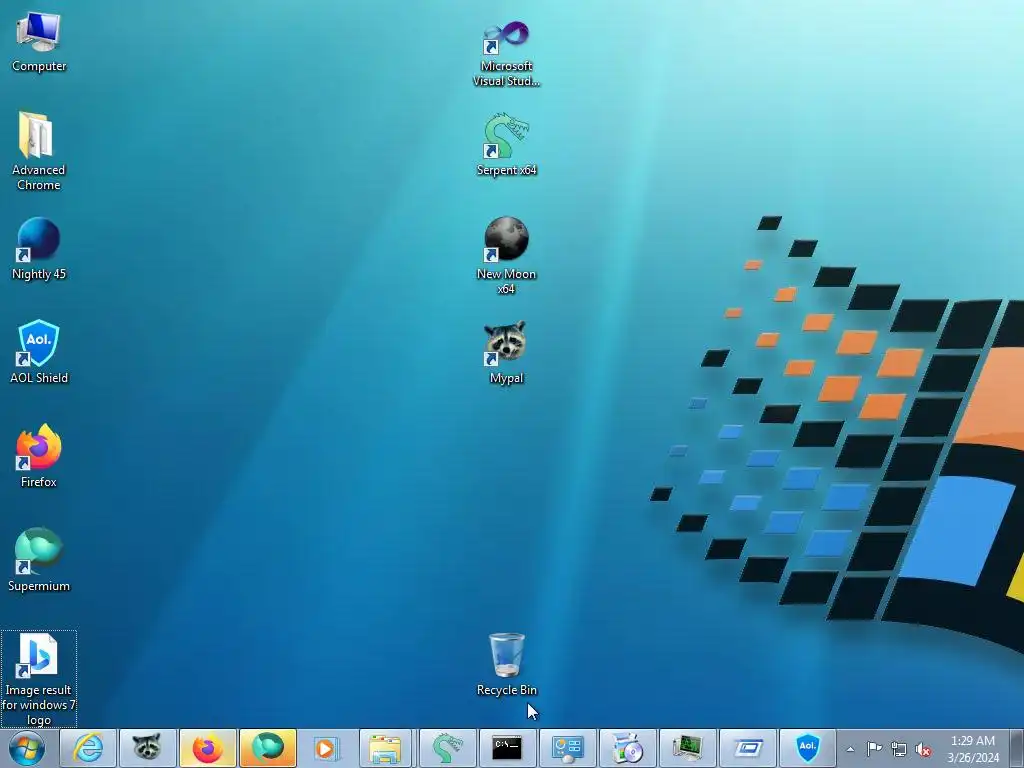The image size is (1024, 768).
Task: Open the clock showing 1:29 AM
Action: pyautogui.click(x=972, y=749)
